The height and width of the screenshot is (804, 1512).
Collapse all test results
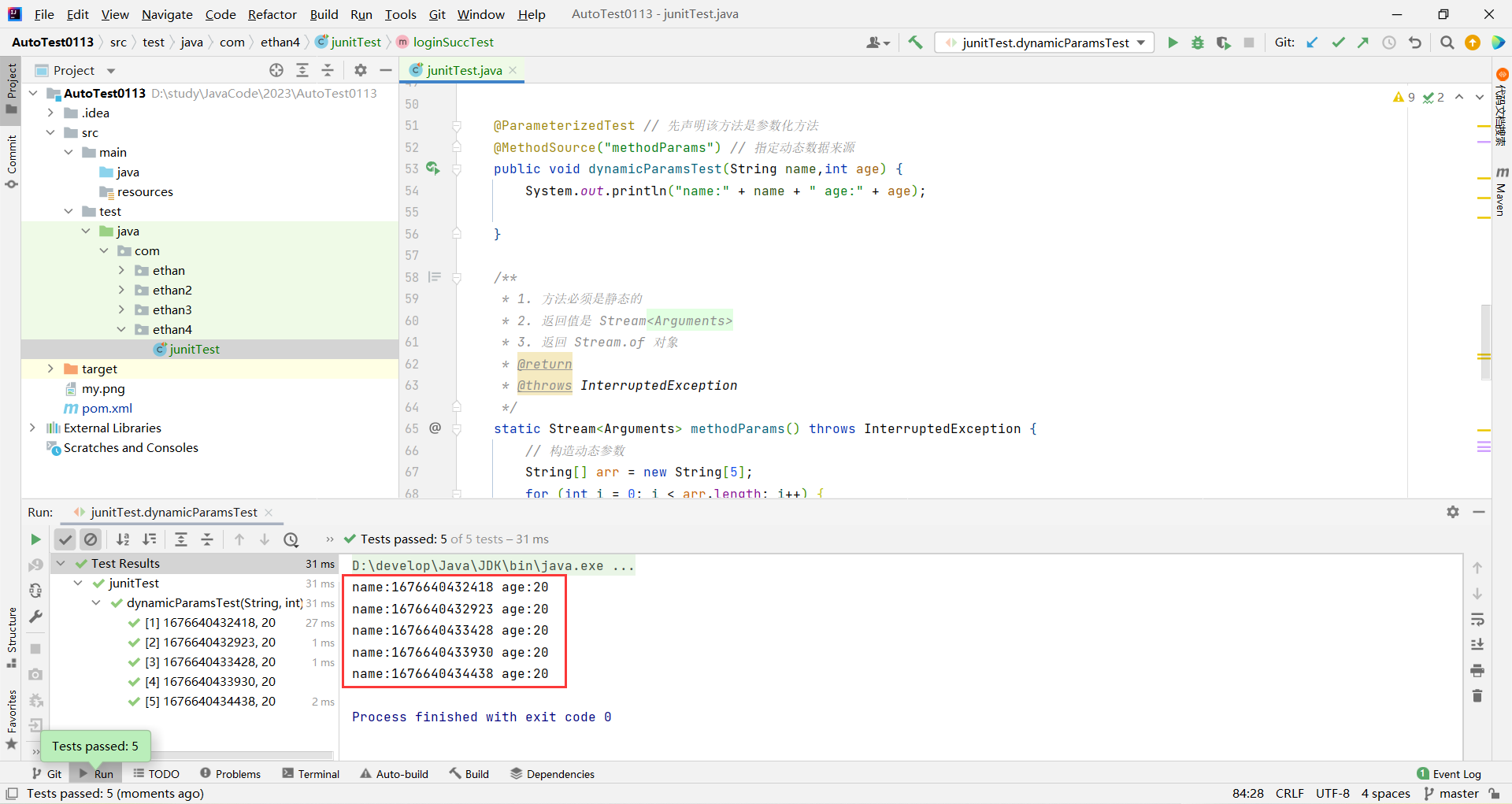pos(207,539)
